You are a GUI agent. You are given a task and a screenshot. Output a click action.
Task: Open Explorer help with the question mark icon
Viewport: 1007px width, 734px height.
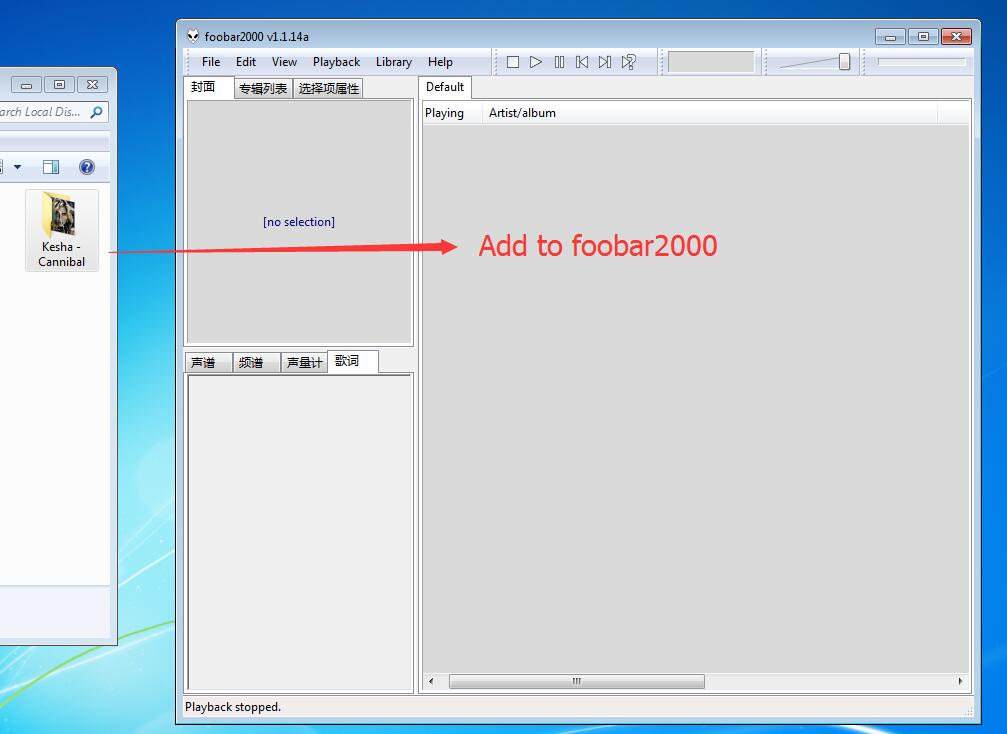click(87, 168)
